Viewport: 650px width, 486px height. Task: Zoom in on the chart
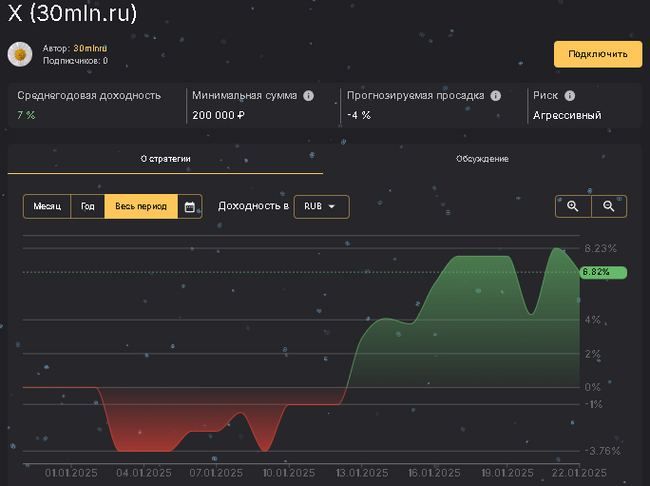[x=573, y=206]
